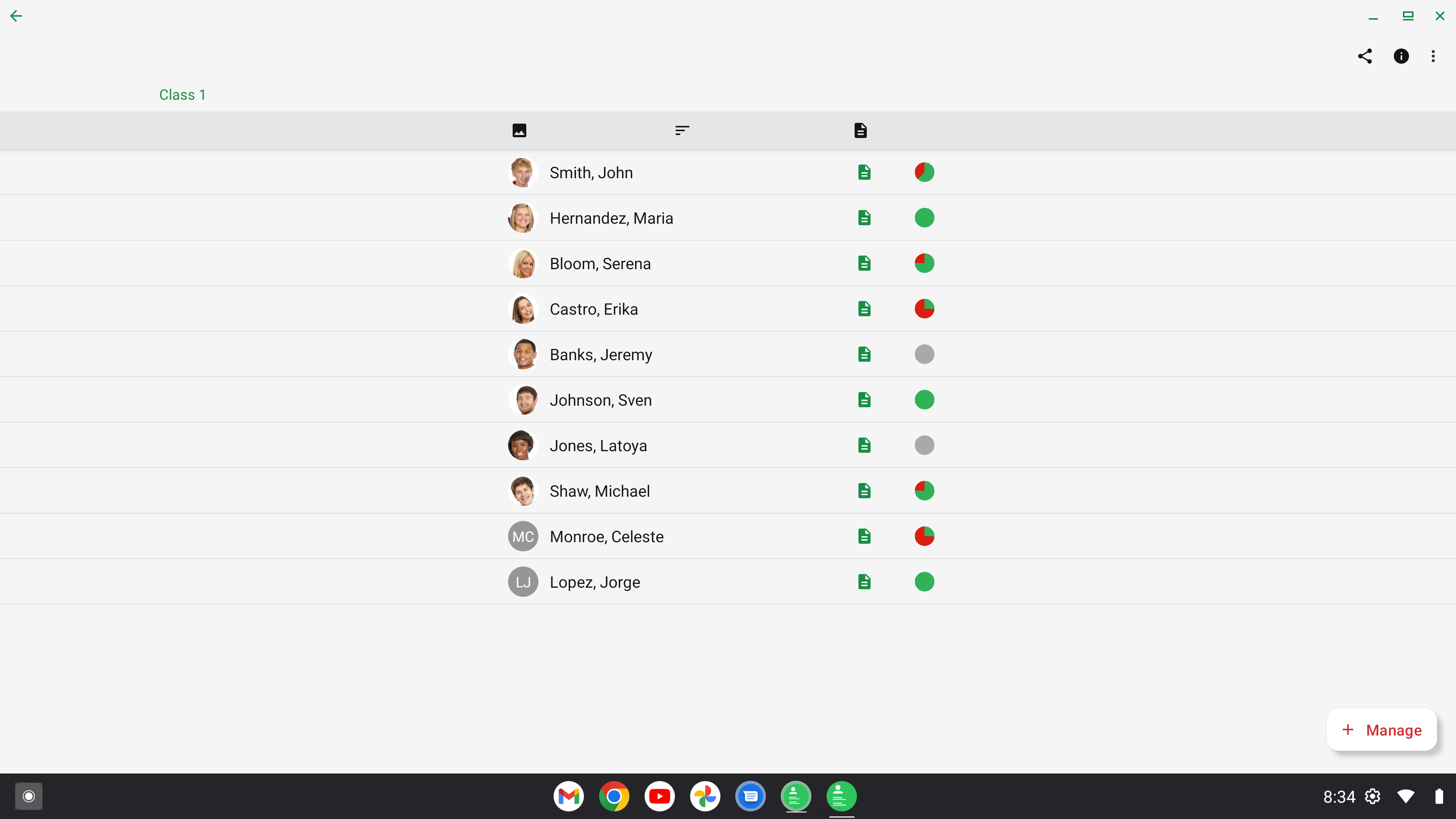
Task: Go back with the green arrow
Action: pos(16,16)
